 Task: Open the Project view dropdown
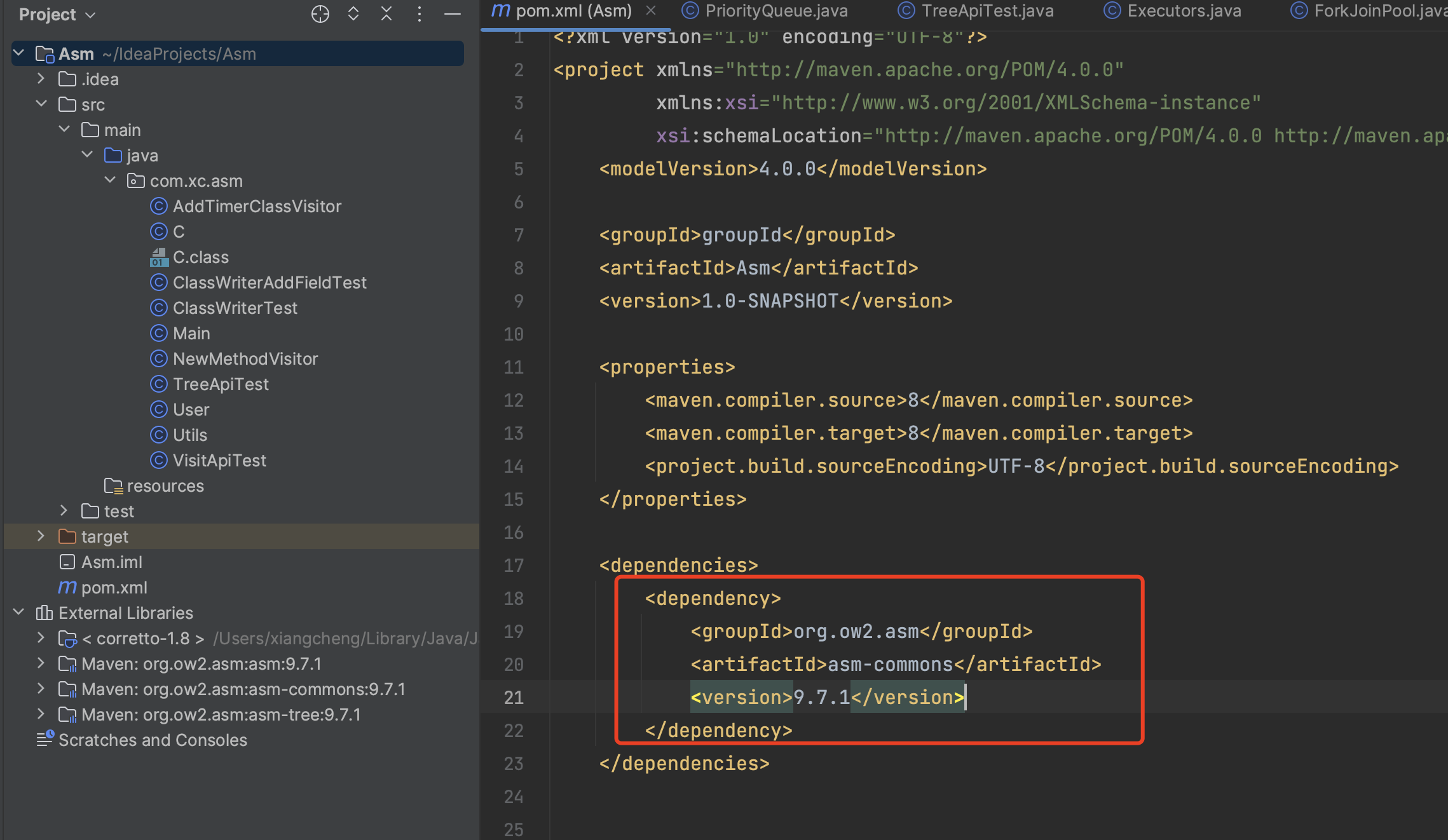coord(57,14)
